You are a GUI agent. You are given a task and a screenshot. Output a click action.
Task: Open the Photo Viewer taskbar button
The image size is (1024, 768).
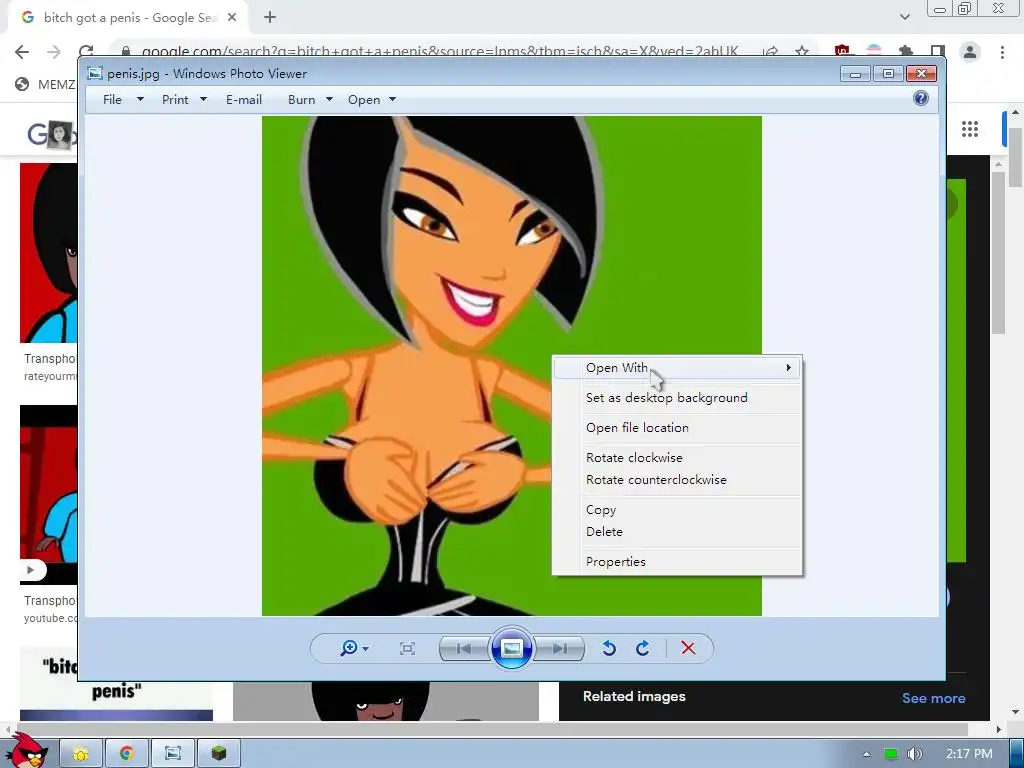click(x=173, y=754)
